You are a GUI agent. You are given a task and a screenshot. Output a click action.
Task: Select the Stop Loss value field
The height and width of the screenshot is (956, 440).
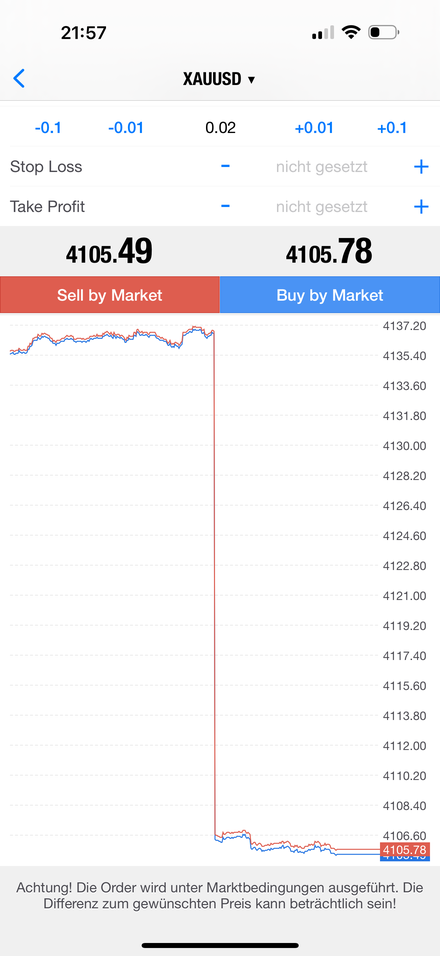321,166
